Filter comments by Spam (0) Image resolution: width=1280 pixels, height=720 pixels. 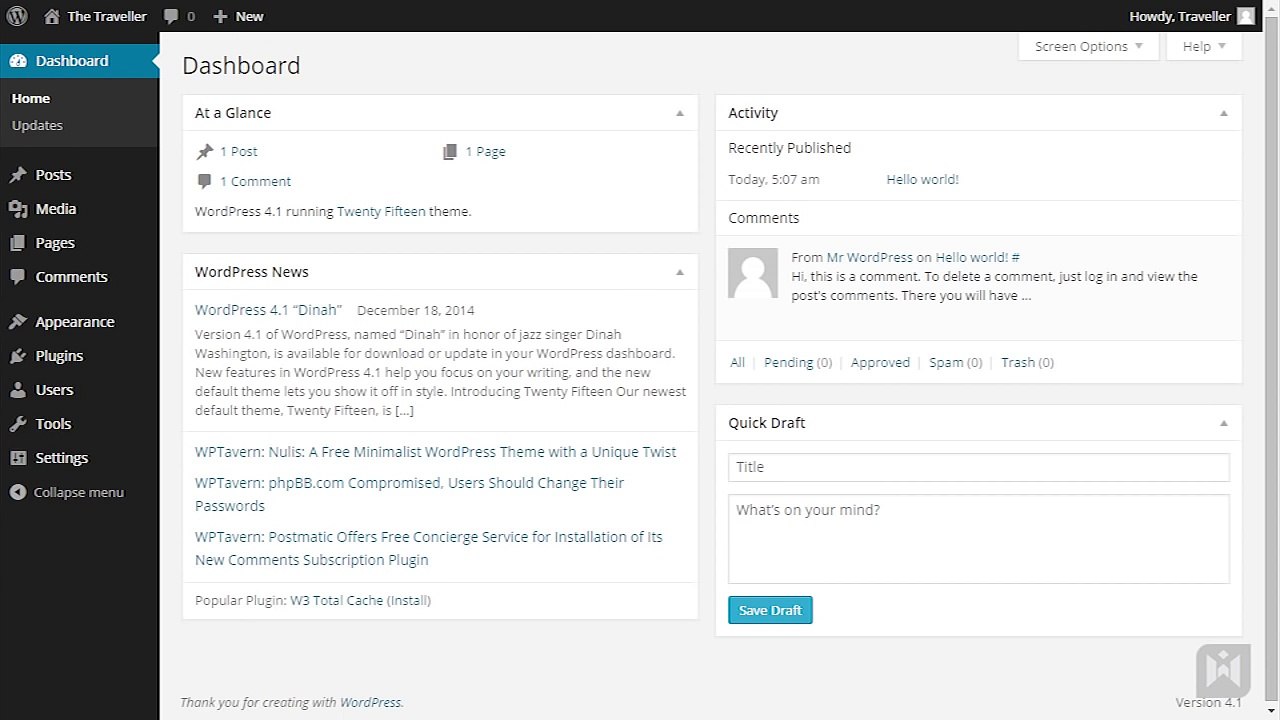tap(956, 363)
